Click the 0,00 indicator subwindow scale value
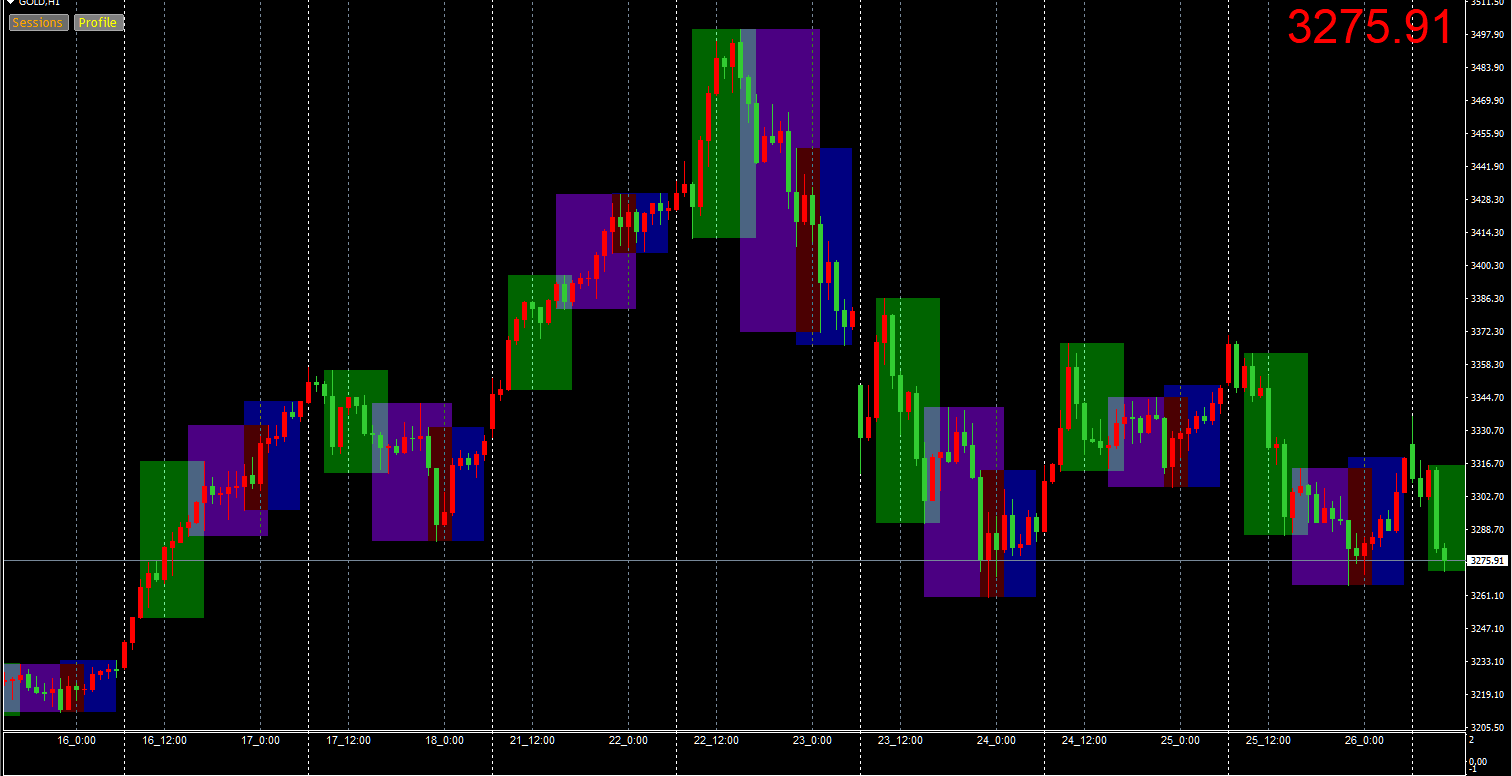The image size is (1512, 776). pos(1478,762)
